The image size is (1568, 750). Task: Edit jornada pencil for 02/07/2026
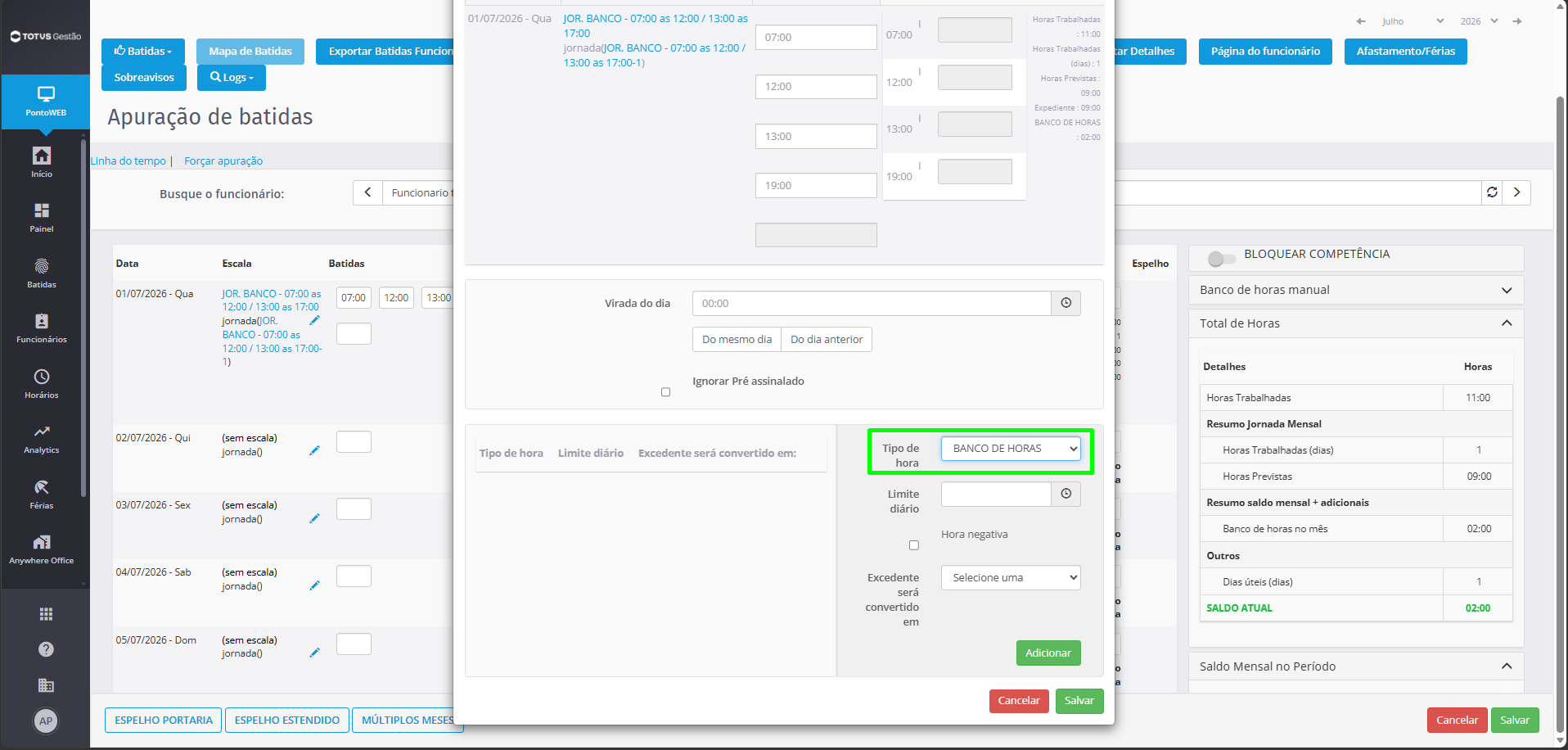click(314, 450)
